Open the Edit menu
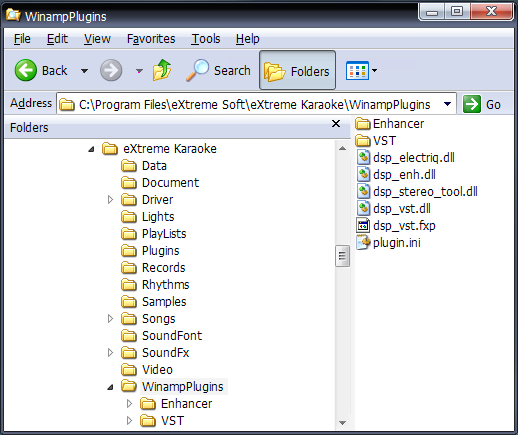The height and width of the screenshot is (435, 518). pos(57,39)
